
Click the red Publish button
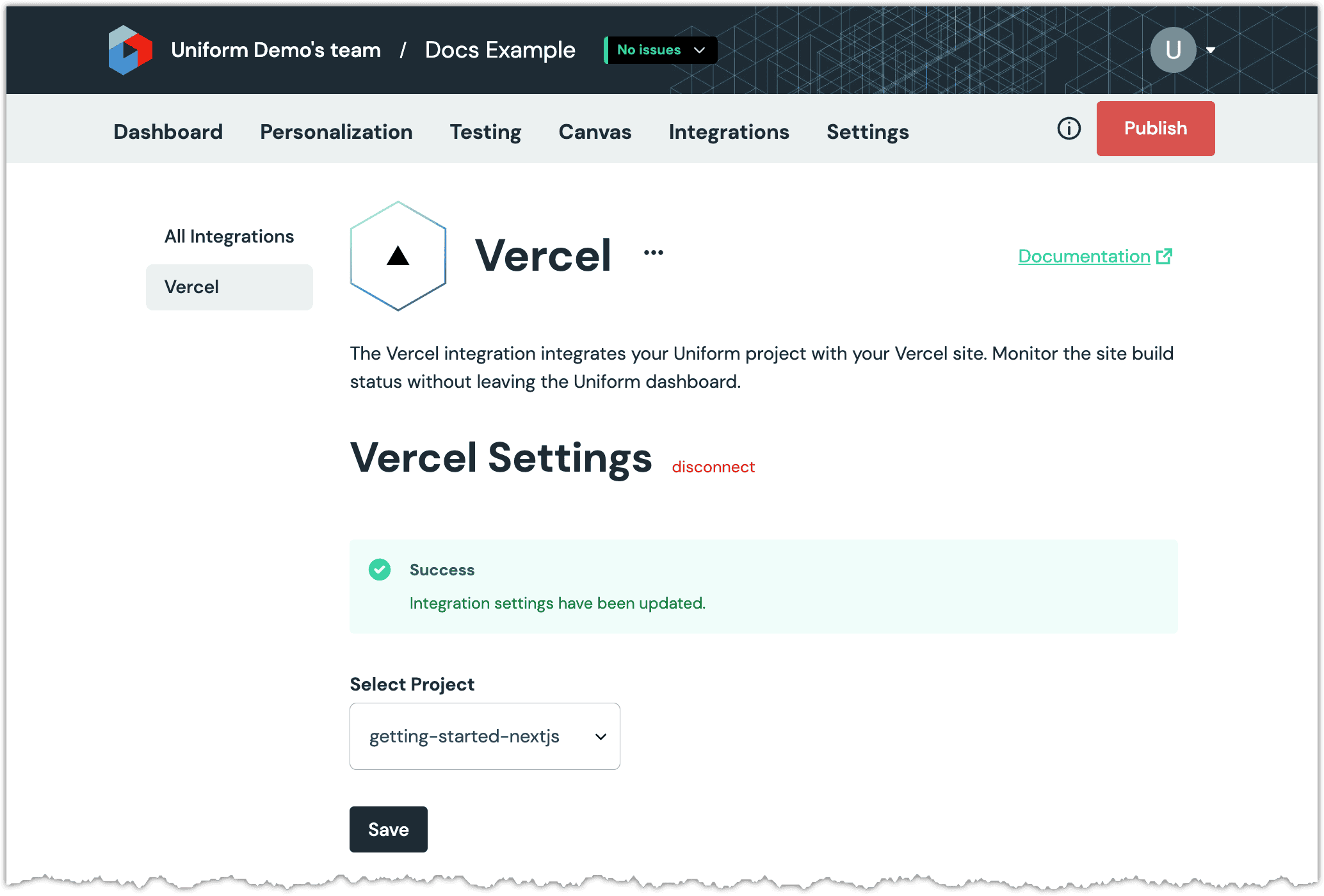click(x=1156, y=129)
